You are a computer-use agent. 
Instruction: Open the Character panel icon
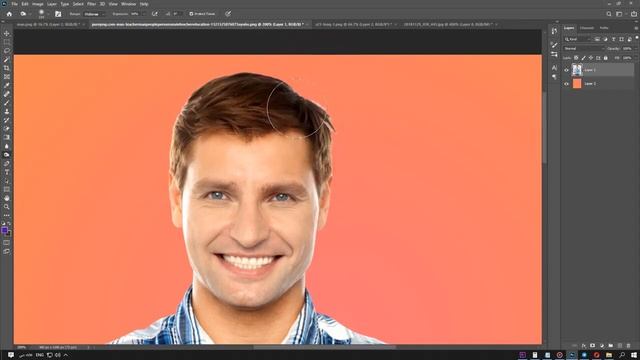coord(554,68)
